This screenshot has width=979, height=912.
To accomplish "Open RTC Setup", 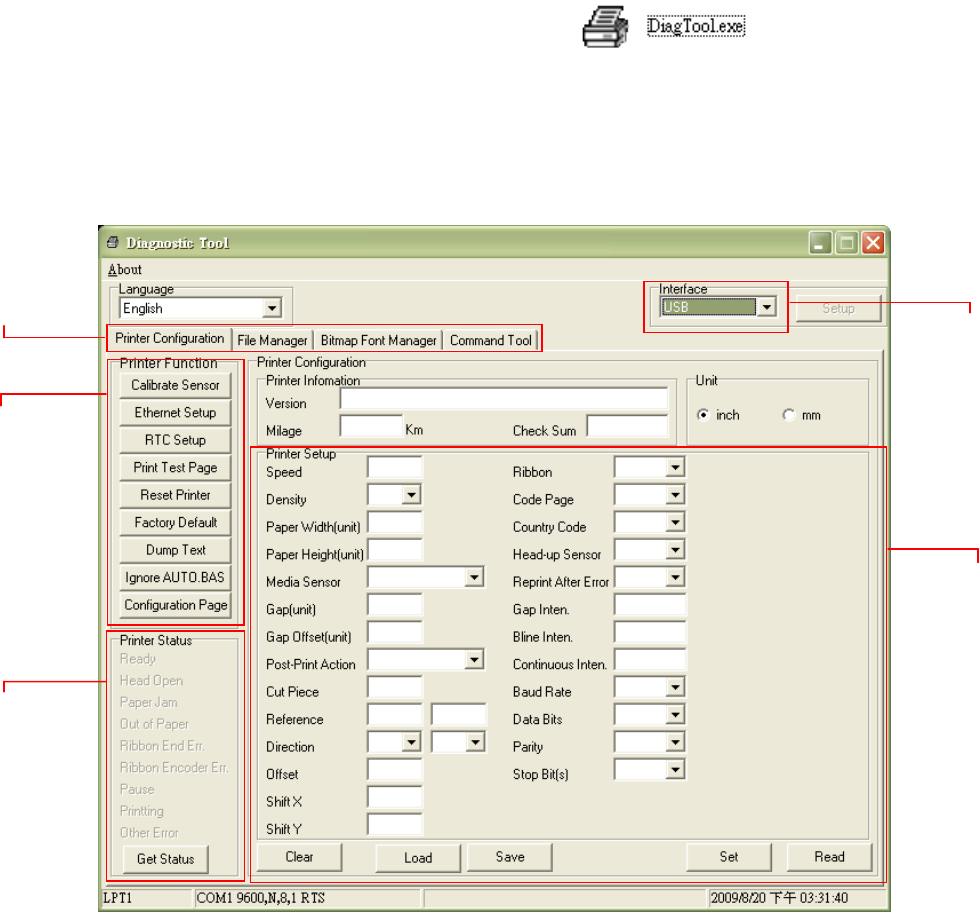I will [x=175, y=441].
